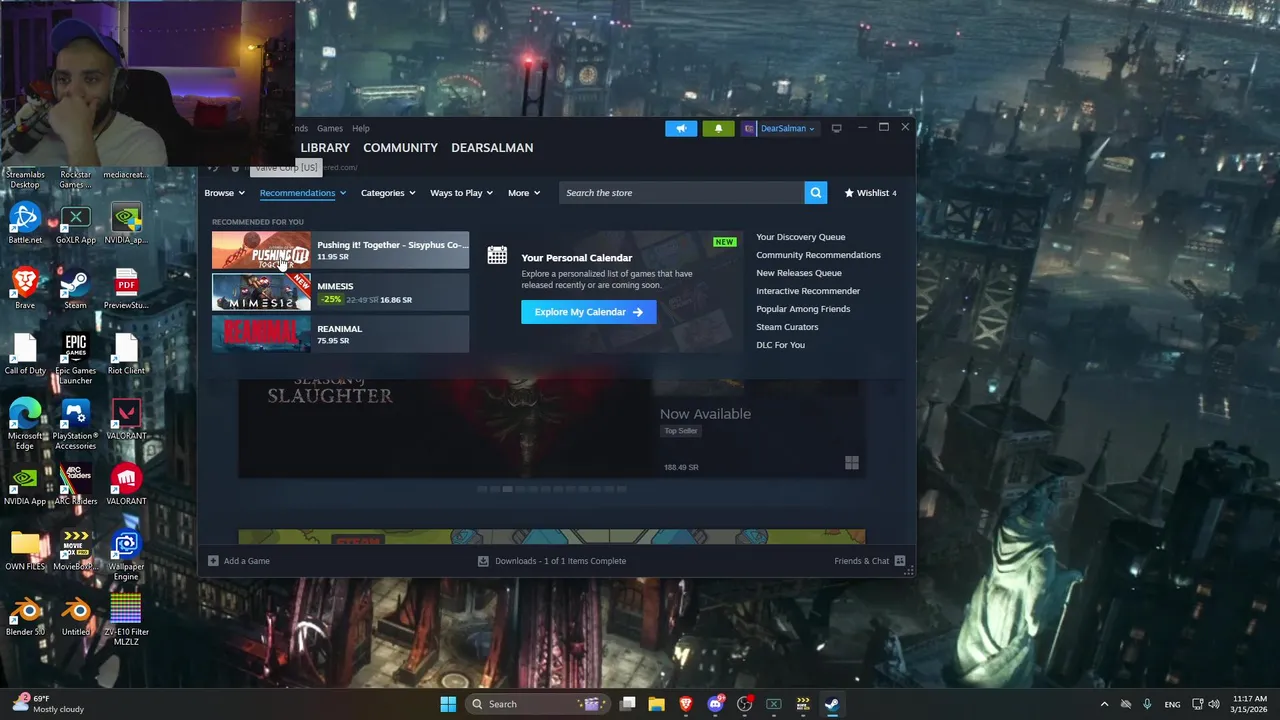Select the Microsoft Edge desktop icon

pyautogui.click(x=25, y=424)
